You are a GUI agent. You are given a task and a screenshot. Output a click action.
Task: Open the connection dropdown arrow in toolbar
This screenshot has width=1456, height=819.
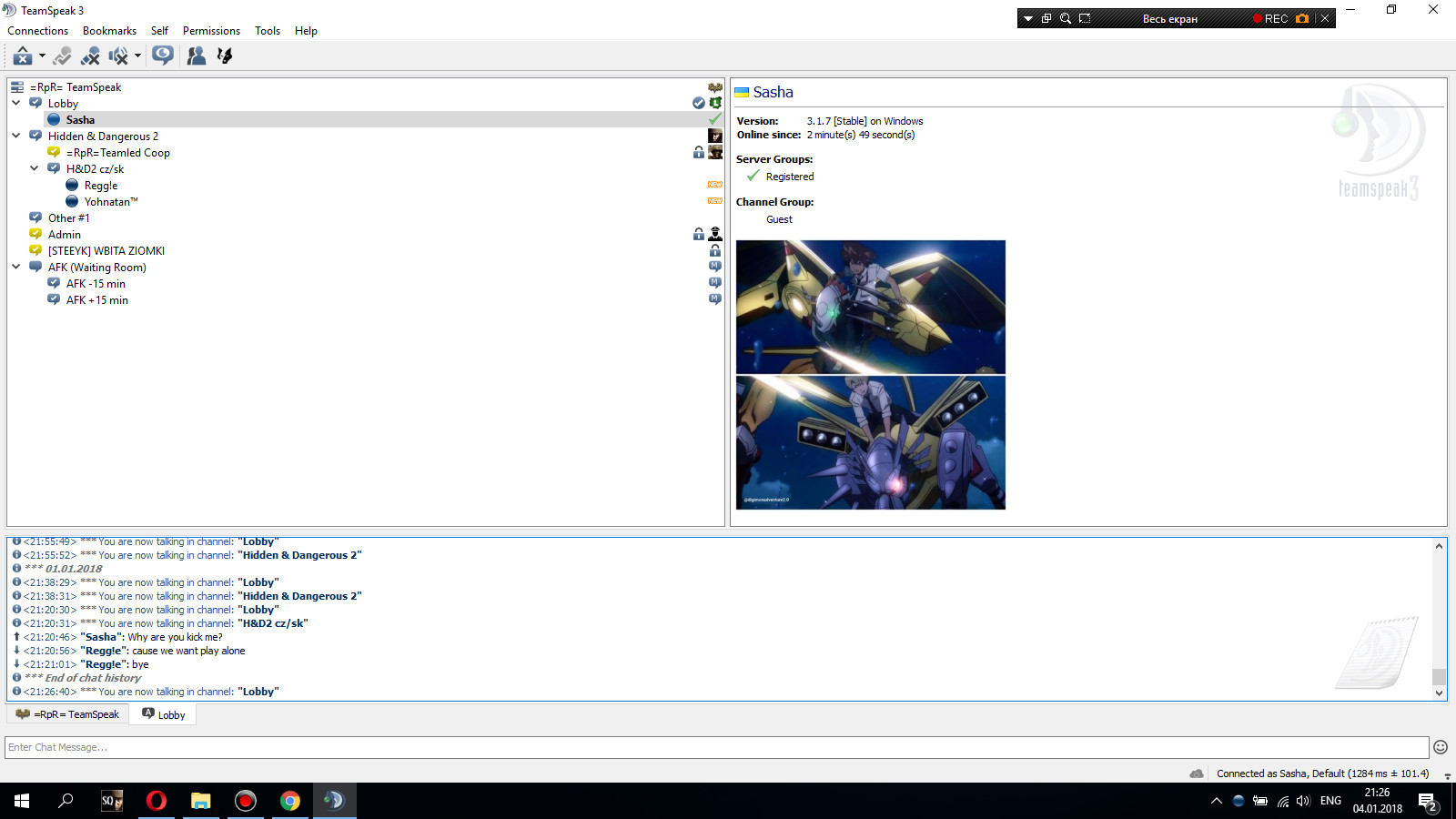[42, 56]
